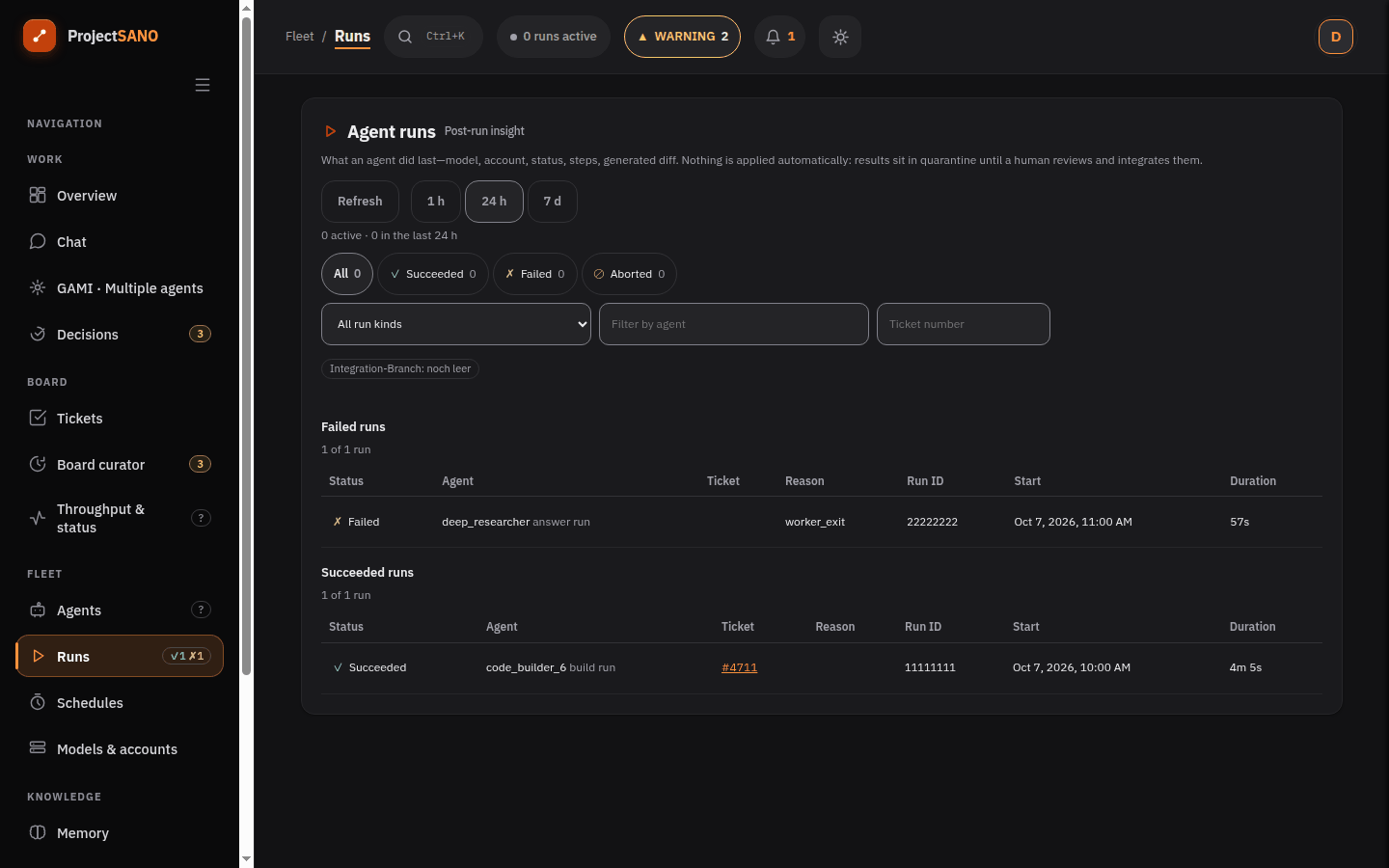
Task: Click the worker_exit reason cell
Action: tap(815, 522)
